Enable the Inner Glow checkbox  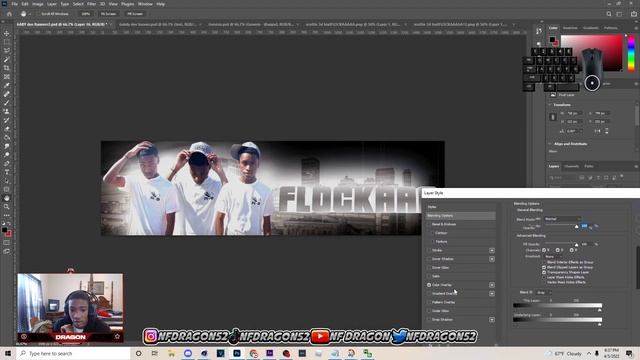coord(429,267)
